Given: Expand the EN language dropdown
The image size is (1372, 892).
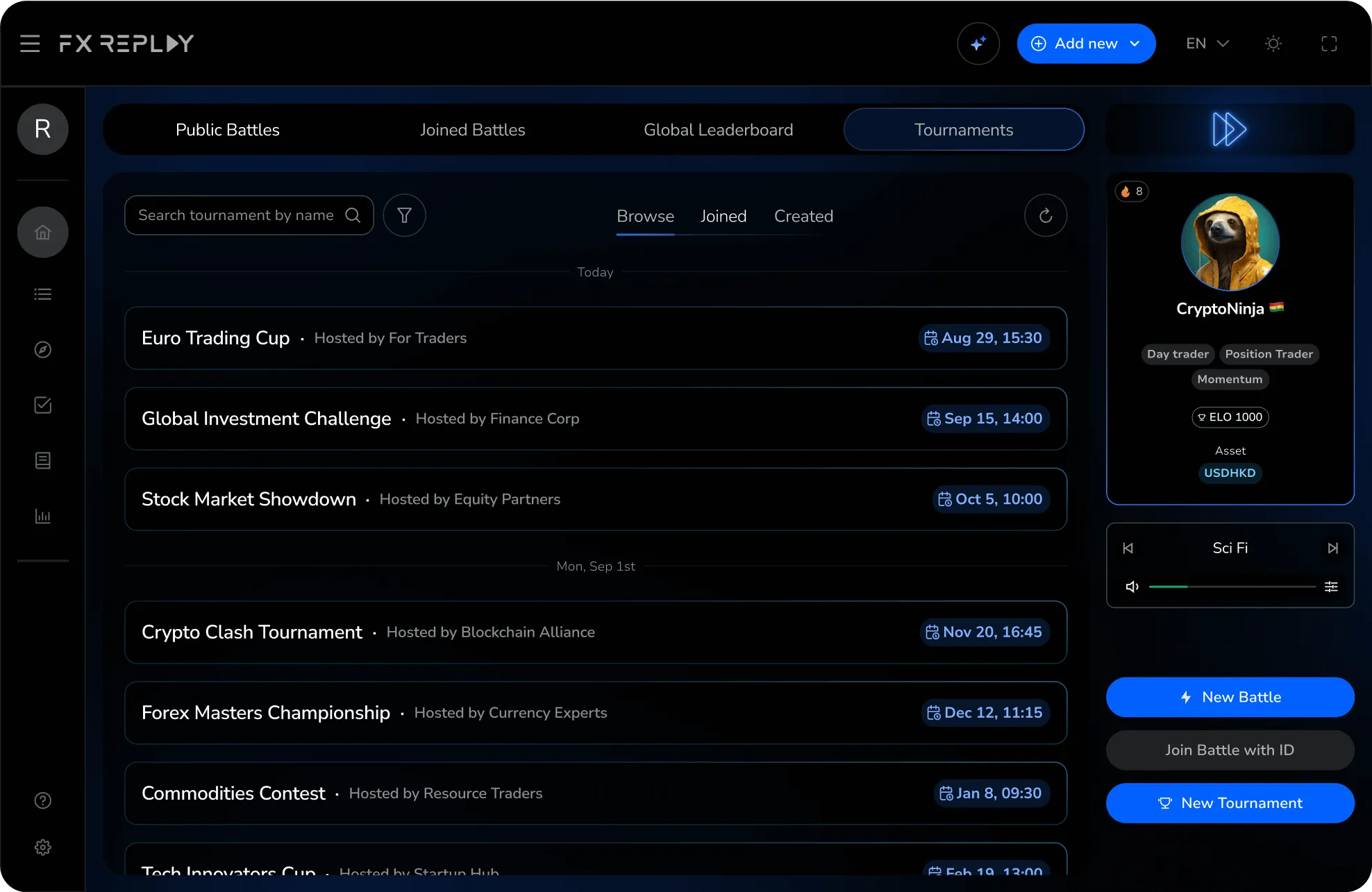Looking at the screenshot, I should coord(1207,44).
